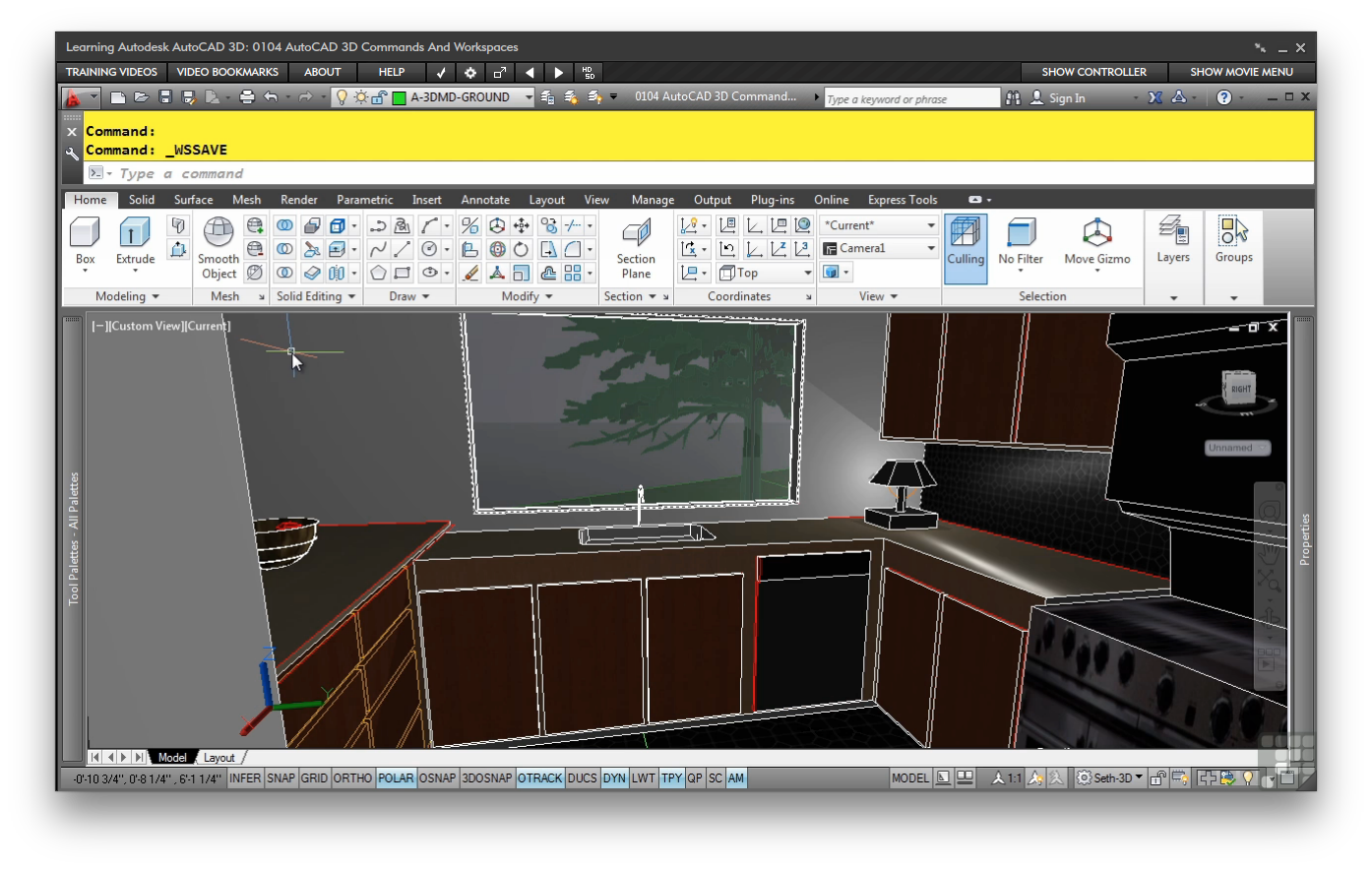
Task: Toggle OSNAP in status bar
Action: click(x=437, y=777)
